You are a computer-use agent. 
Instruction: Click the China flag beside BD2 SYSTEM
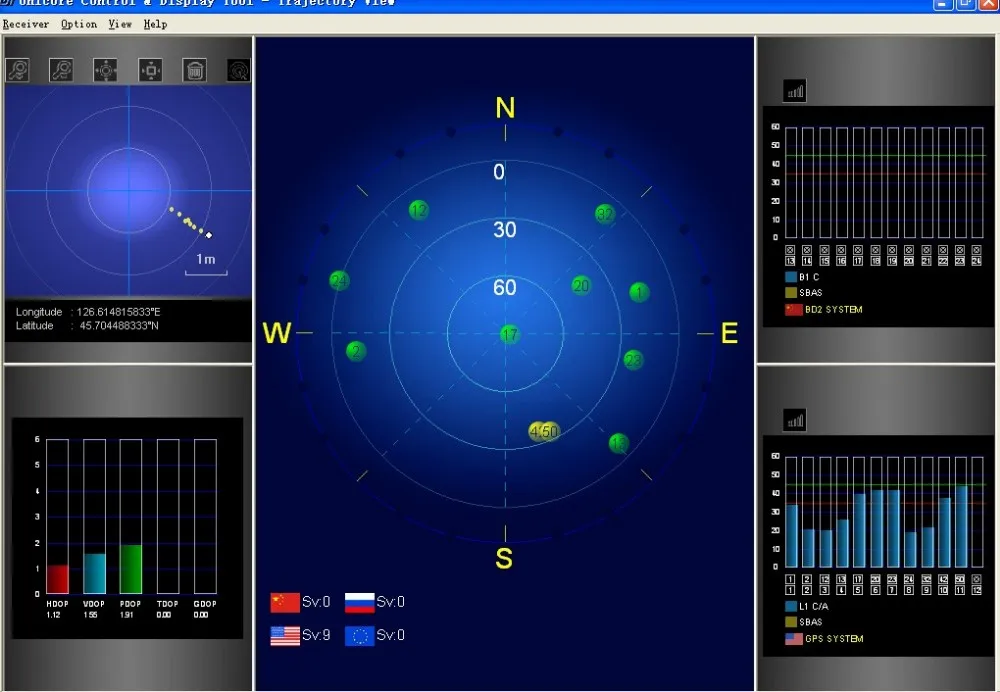[x=793, y=309]
